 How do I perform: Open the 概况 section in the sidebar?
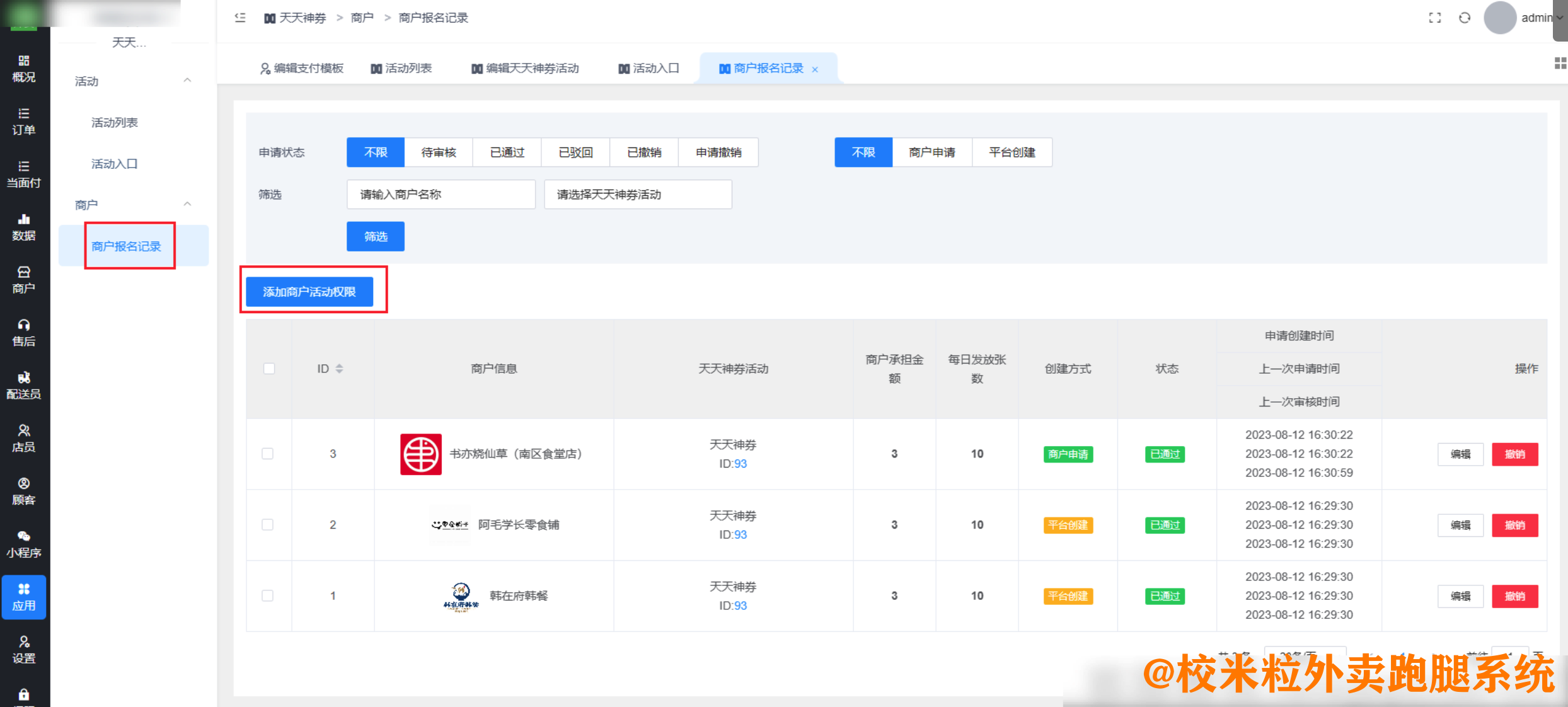click(x=24, y=68)
